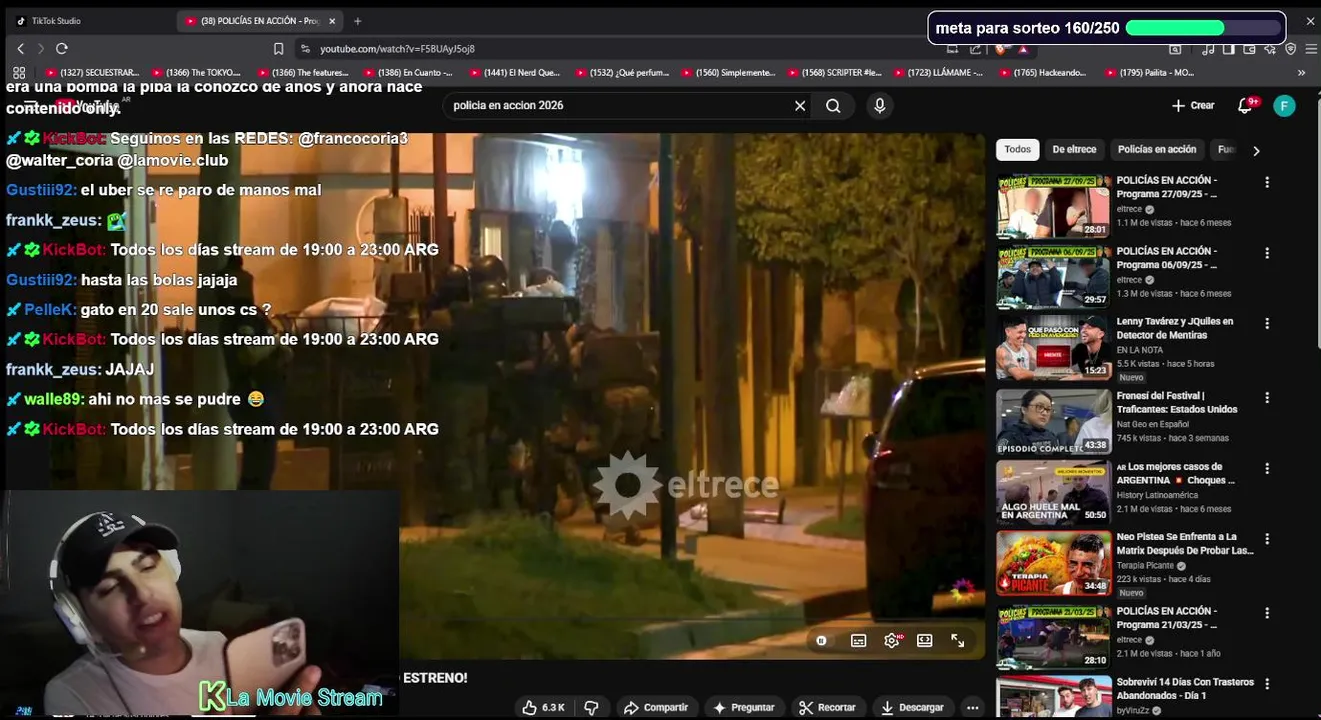Start voice search with microphone icon

pyautogui.click(x=879, y=106)
